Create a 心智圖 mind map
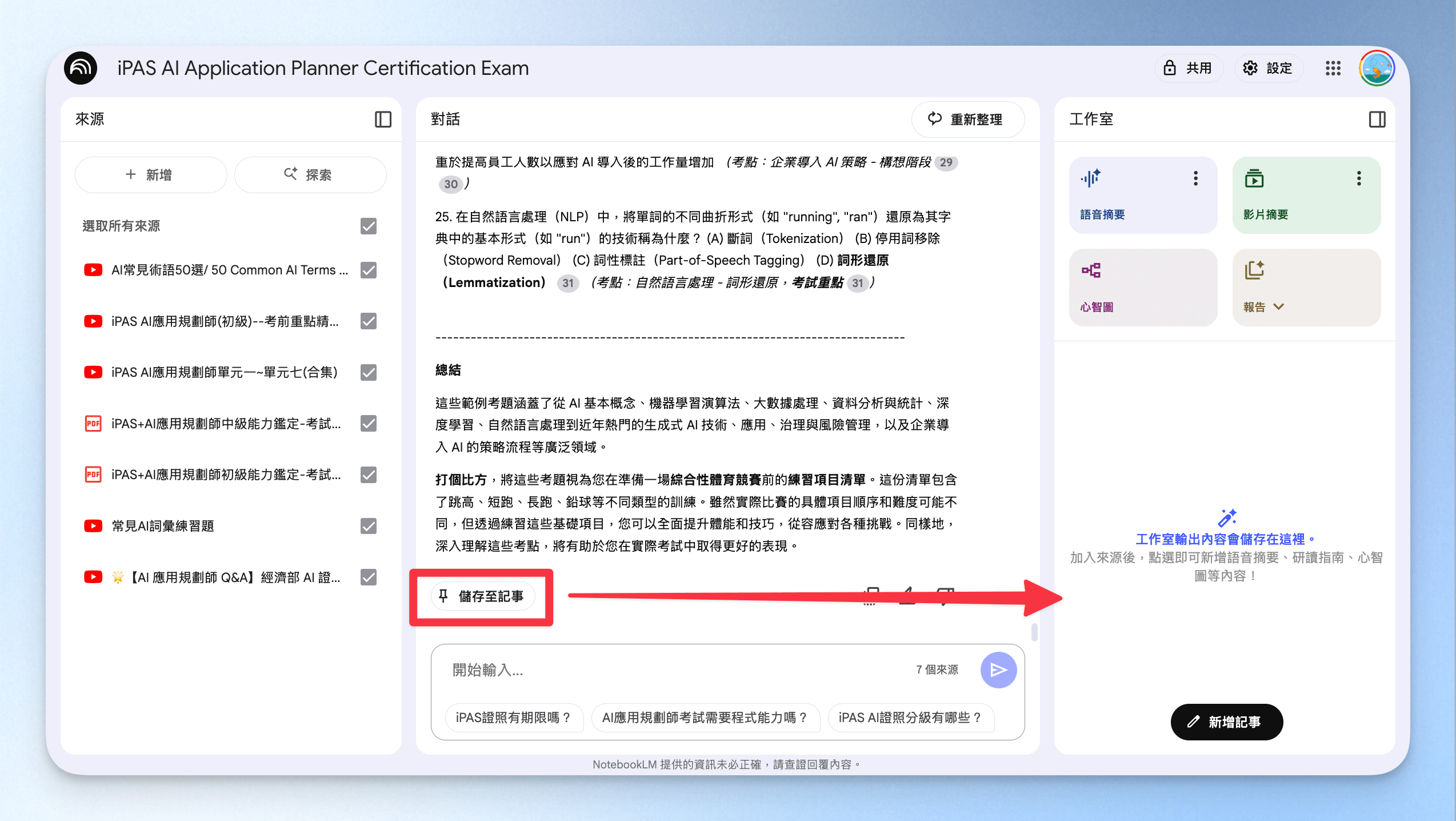 click(x=1143, y=288)
